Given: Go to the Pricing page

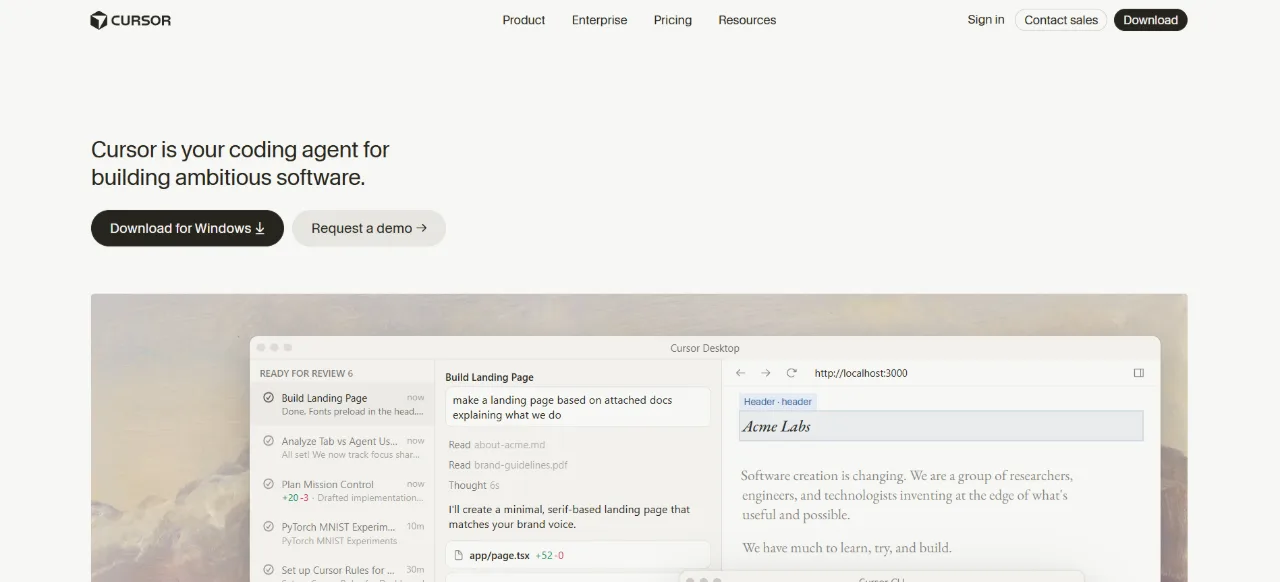Looking at the screenshot, I should click(673, 20).
